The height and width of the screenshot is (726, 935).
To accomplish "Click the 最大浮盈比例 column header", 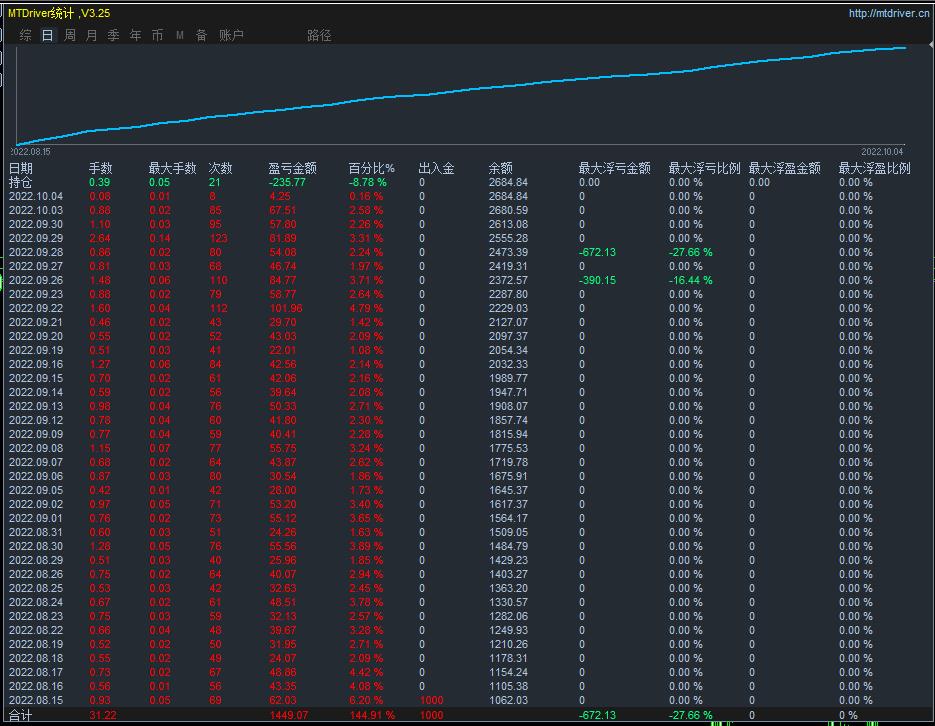I will tap(875, 168).
